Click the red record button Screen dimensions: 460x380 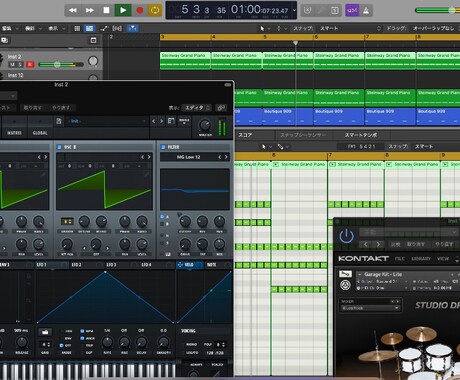(x=140, y=10)
